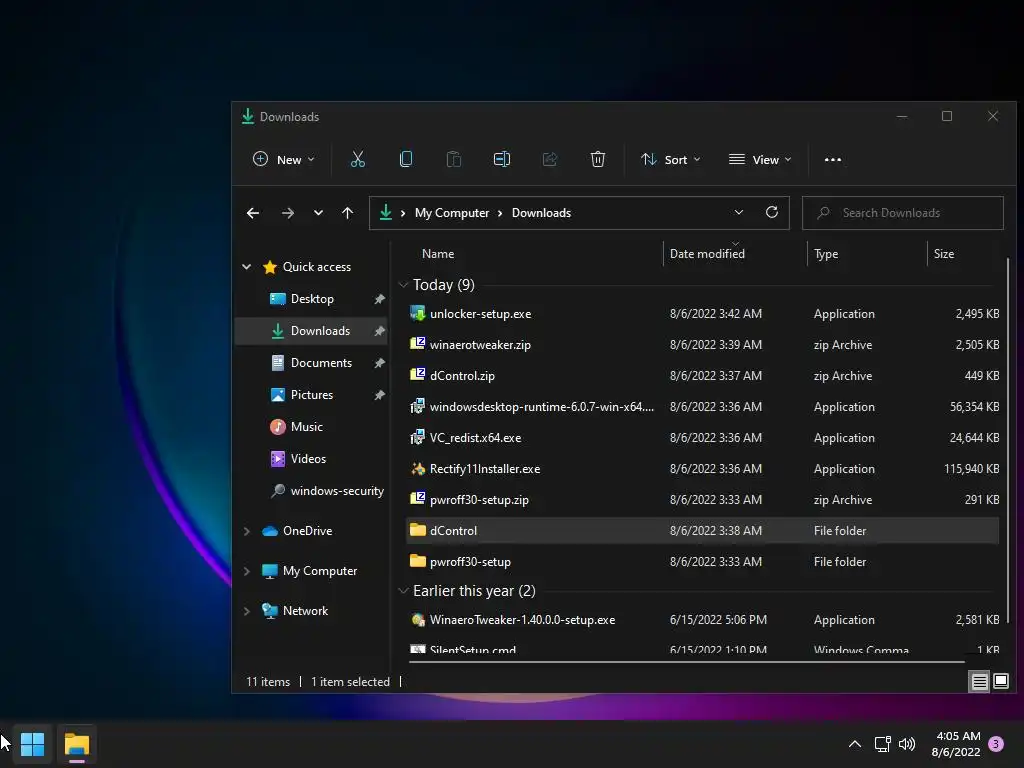Unpin Pictures via its pin icon
This screenshot has height=768, width=1024.
tap(379, 395)
